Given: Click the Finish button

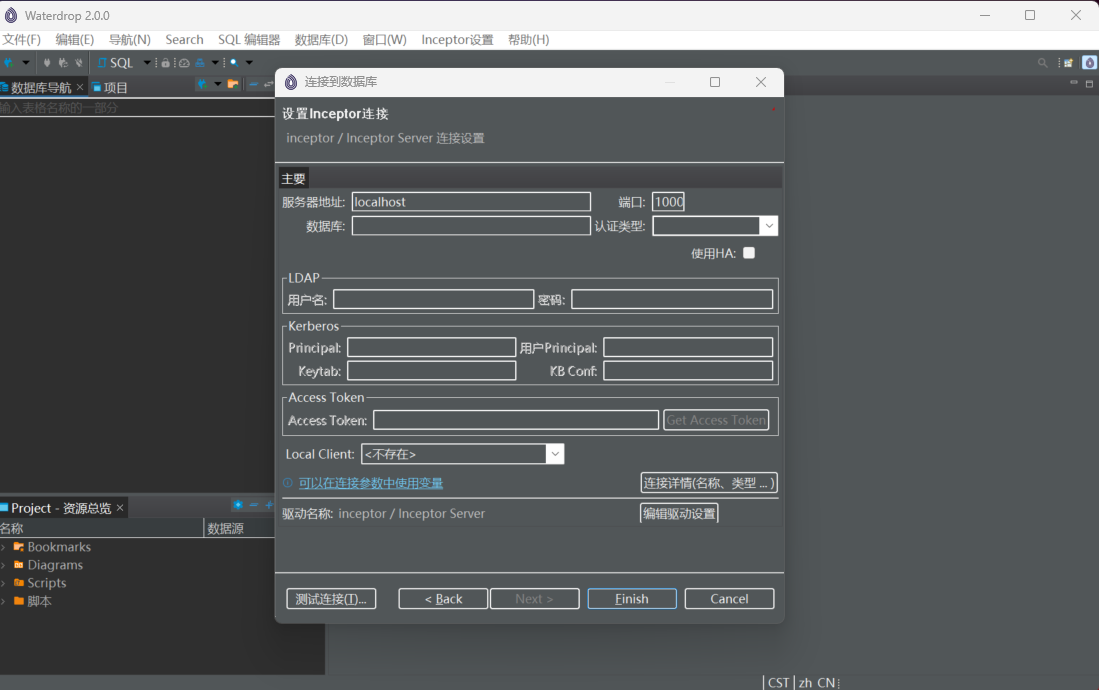Looking at the screenshot, I should (632, 599).
